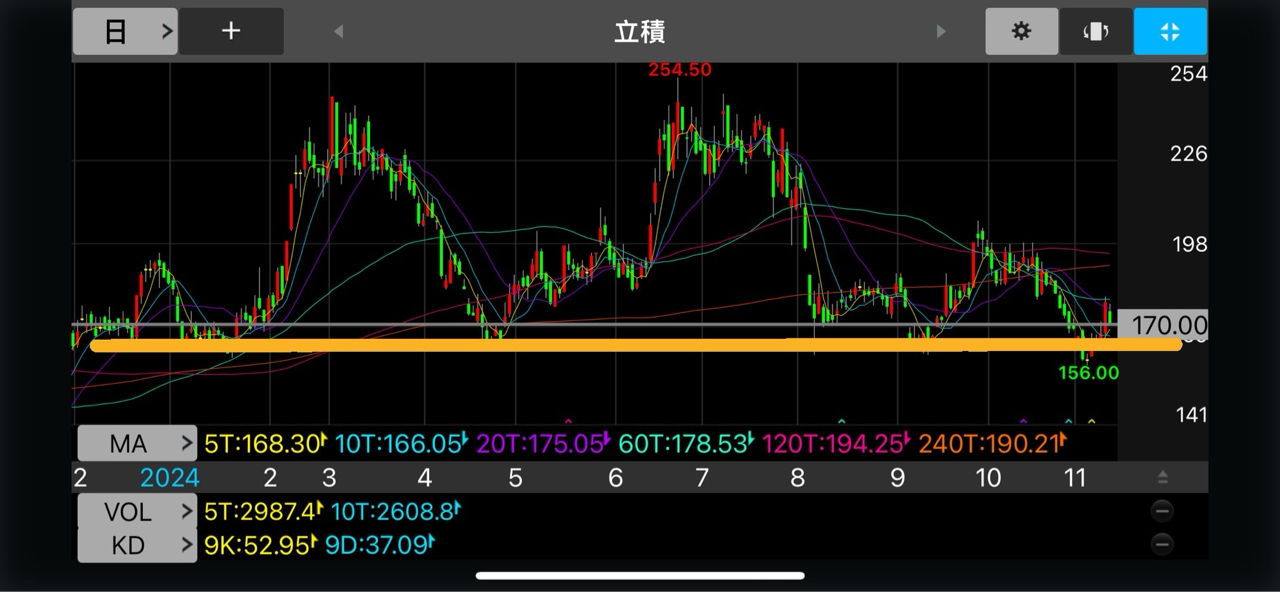This screenshot has height=592, width=1280.
Task: Tap the VOL 5T:2987.4 value
Action: click(x=264, y=512)
